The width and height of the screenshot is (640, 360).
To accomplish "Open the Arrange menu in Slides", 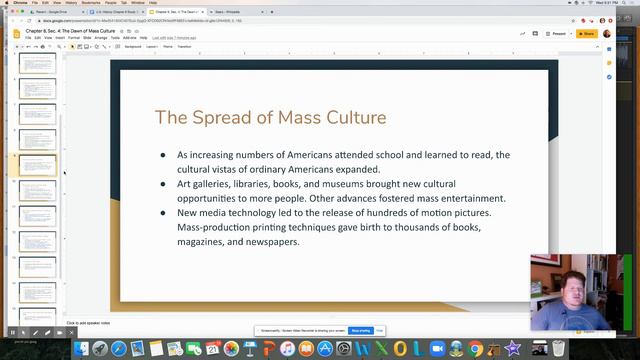I will pyautogui.click(x=101, y=38).
